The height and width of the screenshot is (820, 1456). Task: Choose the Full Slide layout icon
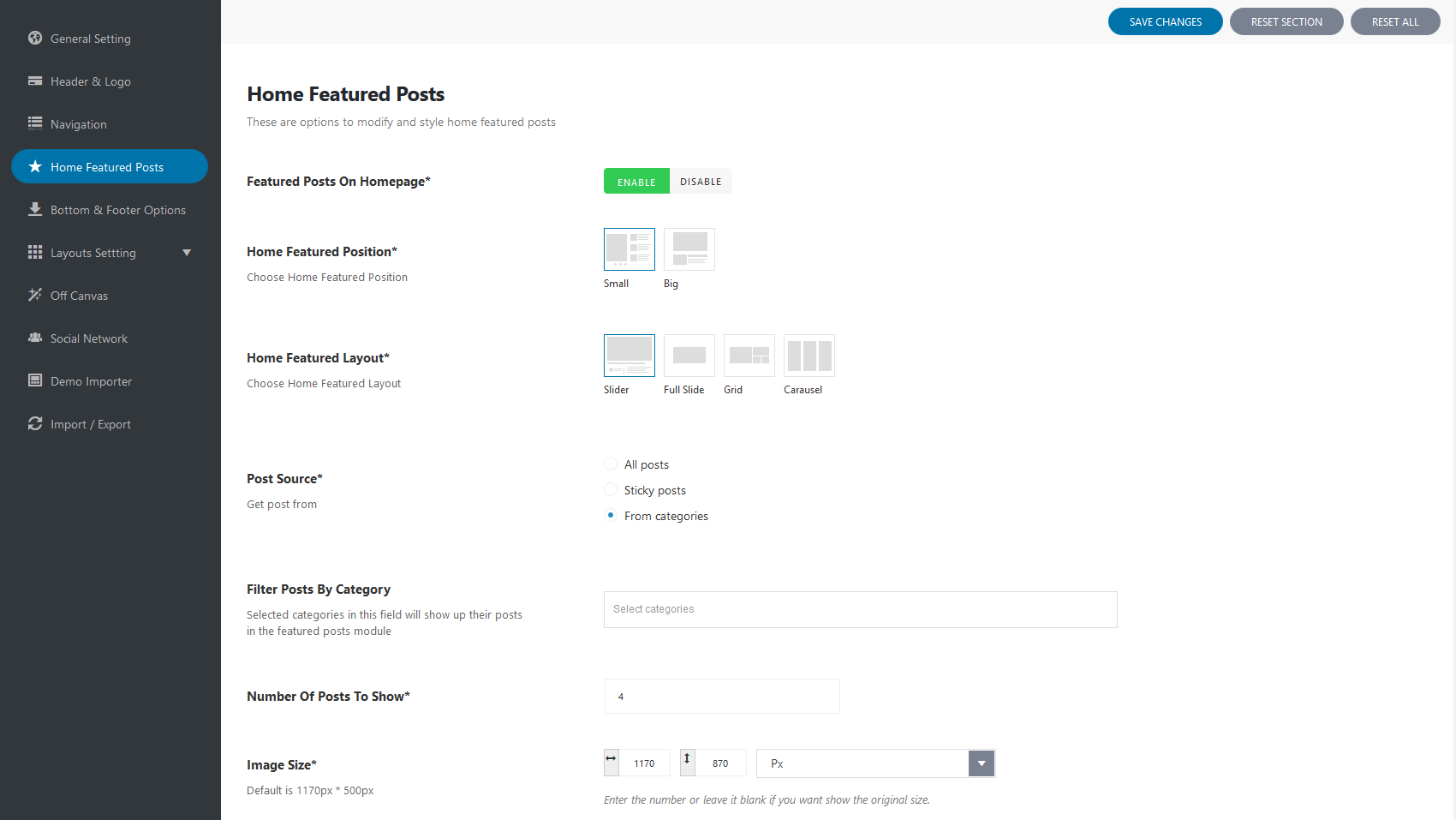pos(689,356)
